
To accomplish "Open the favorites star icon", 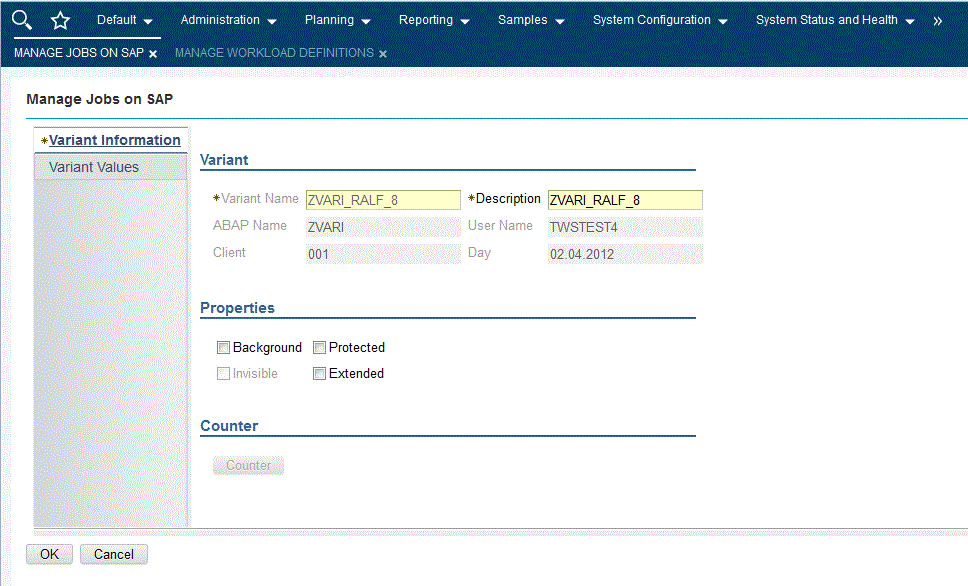I will [x=60, y=19].
